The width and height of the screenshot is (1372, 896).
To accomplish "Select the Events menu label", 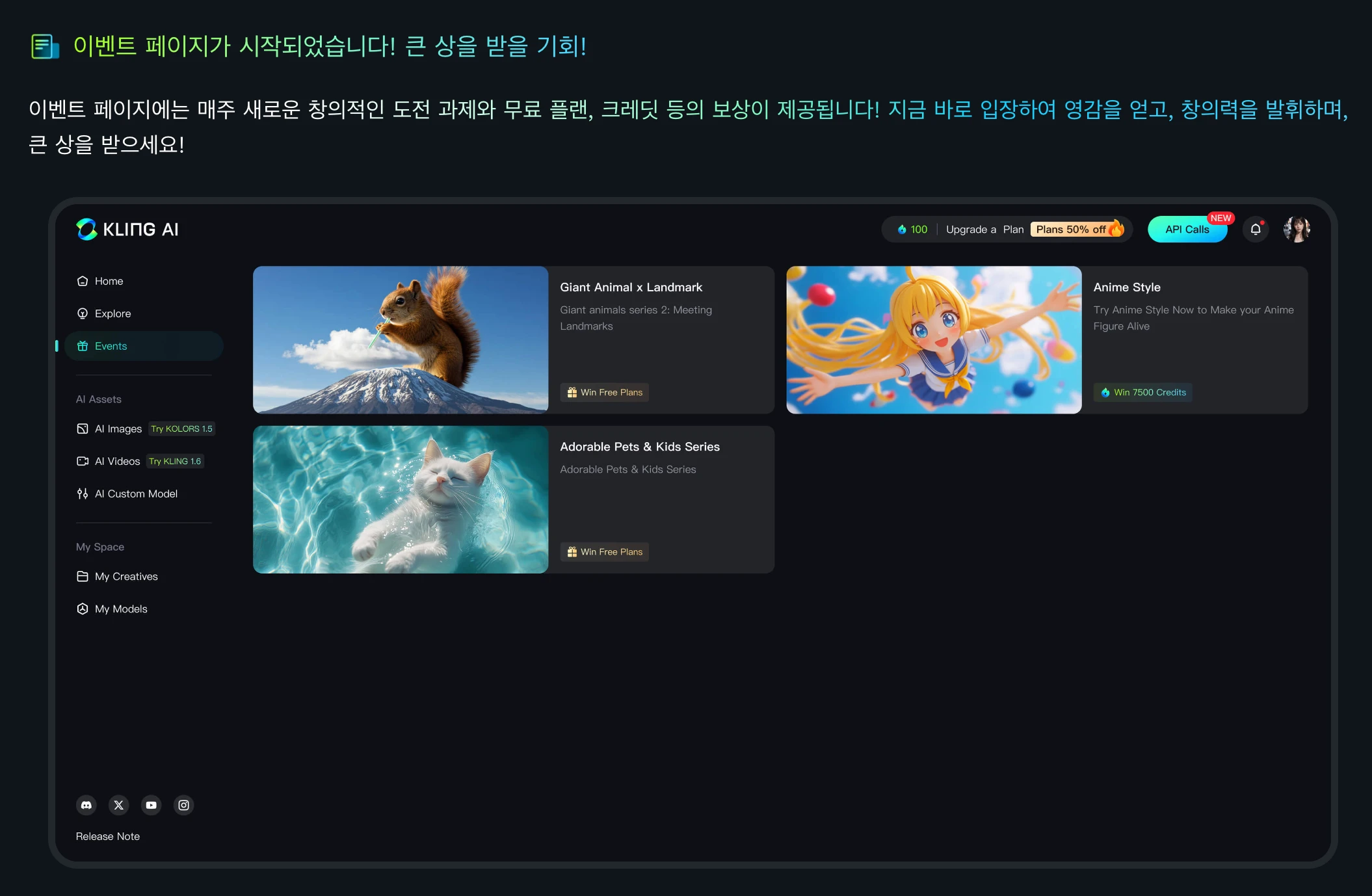I will (111, 346).
